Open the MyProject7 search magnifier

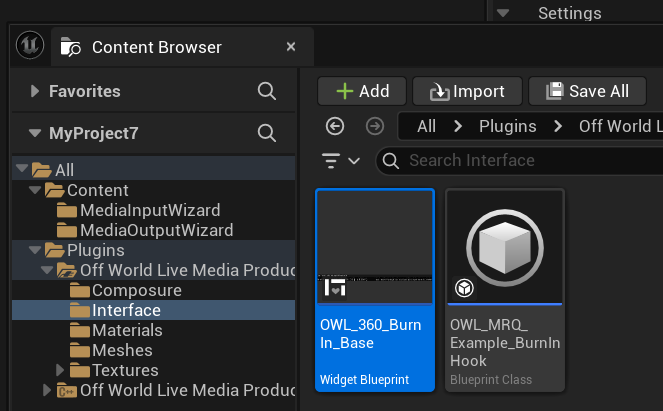click(x=267, y=133)
